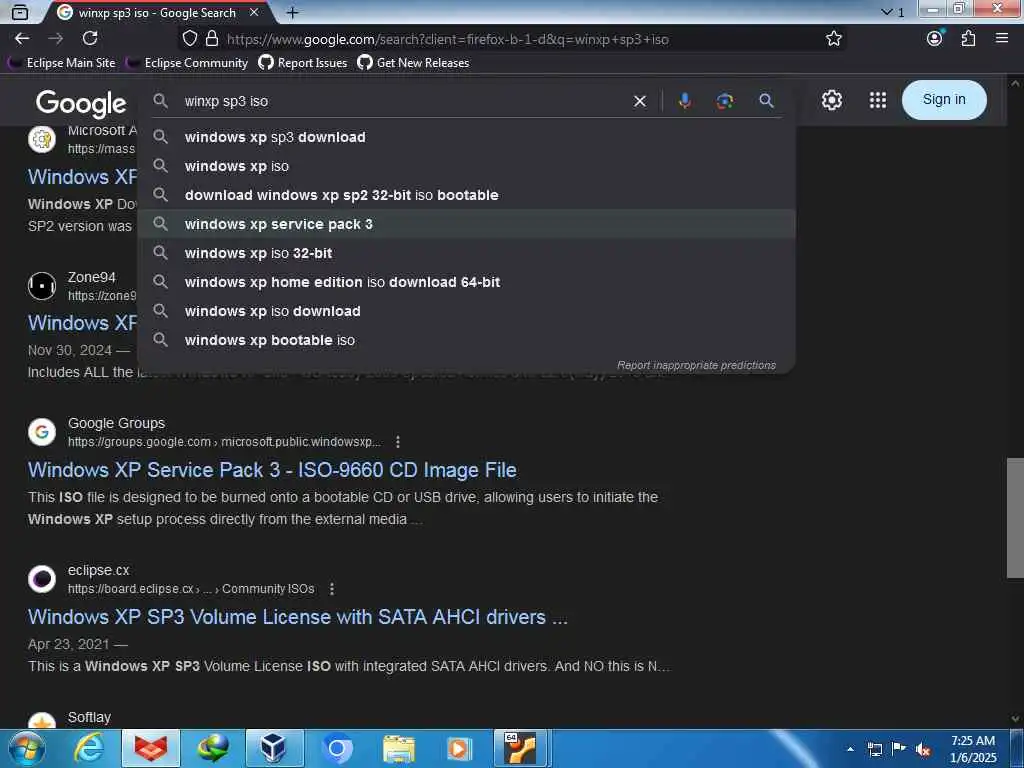1024x768 pixels.
Task: Click the muted volume tray icon
Action: [923, 749]
